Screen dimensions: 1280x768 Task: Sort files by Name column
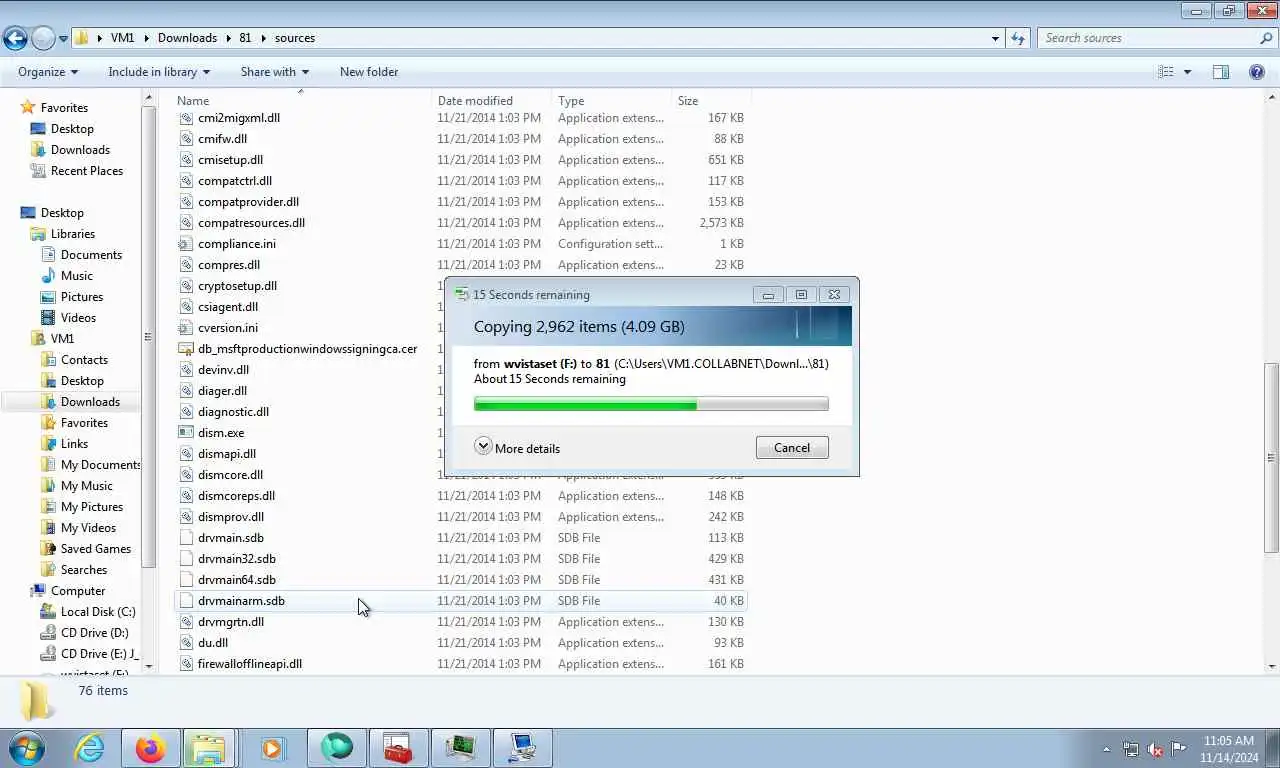[x=302, y=101]
